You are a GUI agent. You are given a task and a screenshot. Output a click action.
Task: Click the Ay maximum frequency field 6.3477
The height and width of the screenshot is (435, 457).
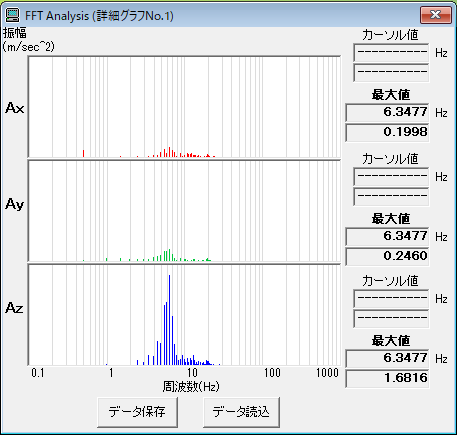387,236
